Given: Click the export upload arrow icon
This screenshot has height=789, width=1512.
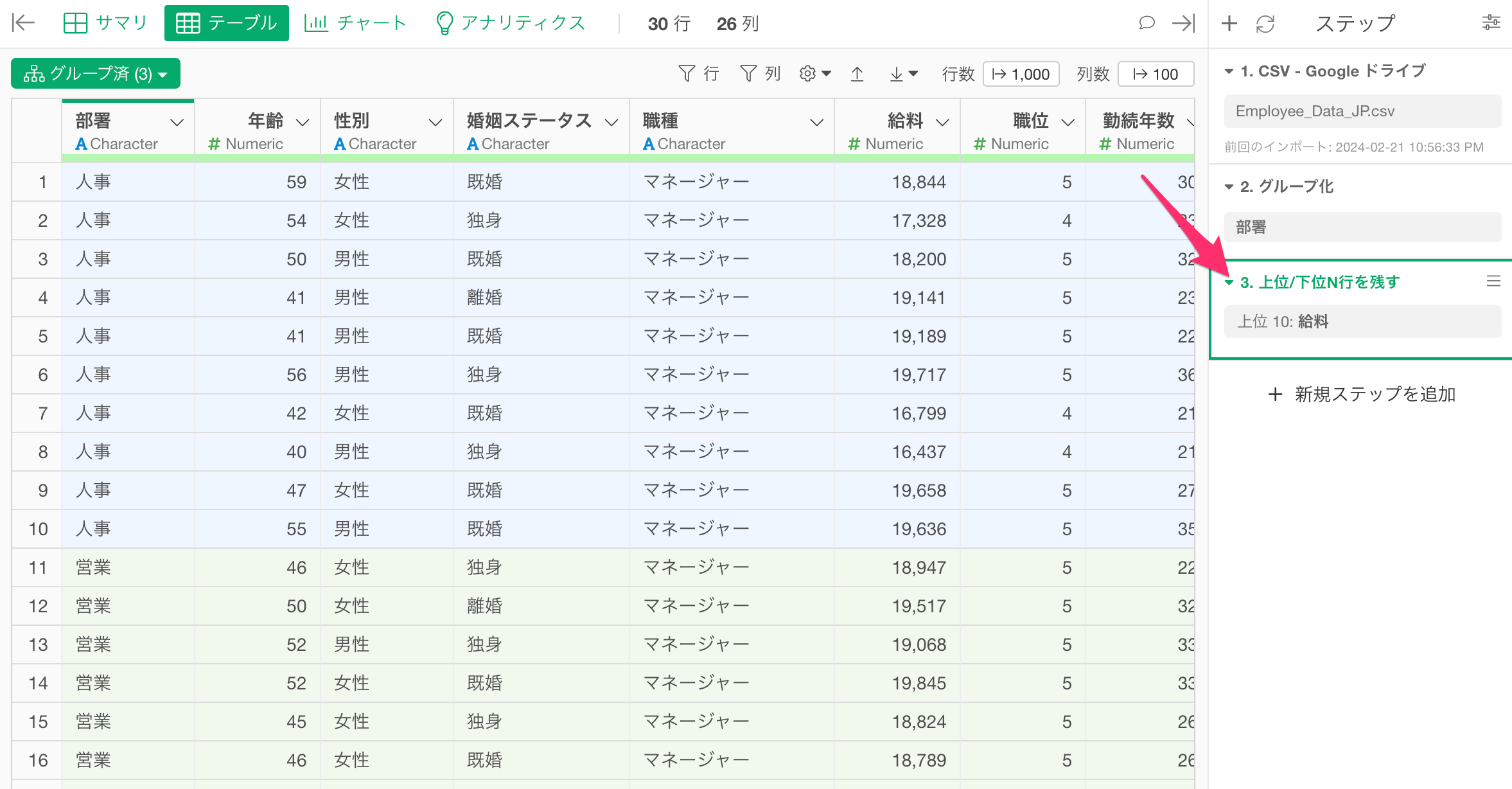Looking at the screenshot, I should coord(857,74).
